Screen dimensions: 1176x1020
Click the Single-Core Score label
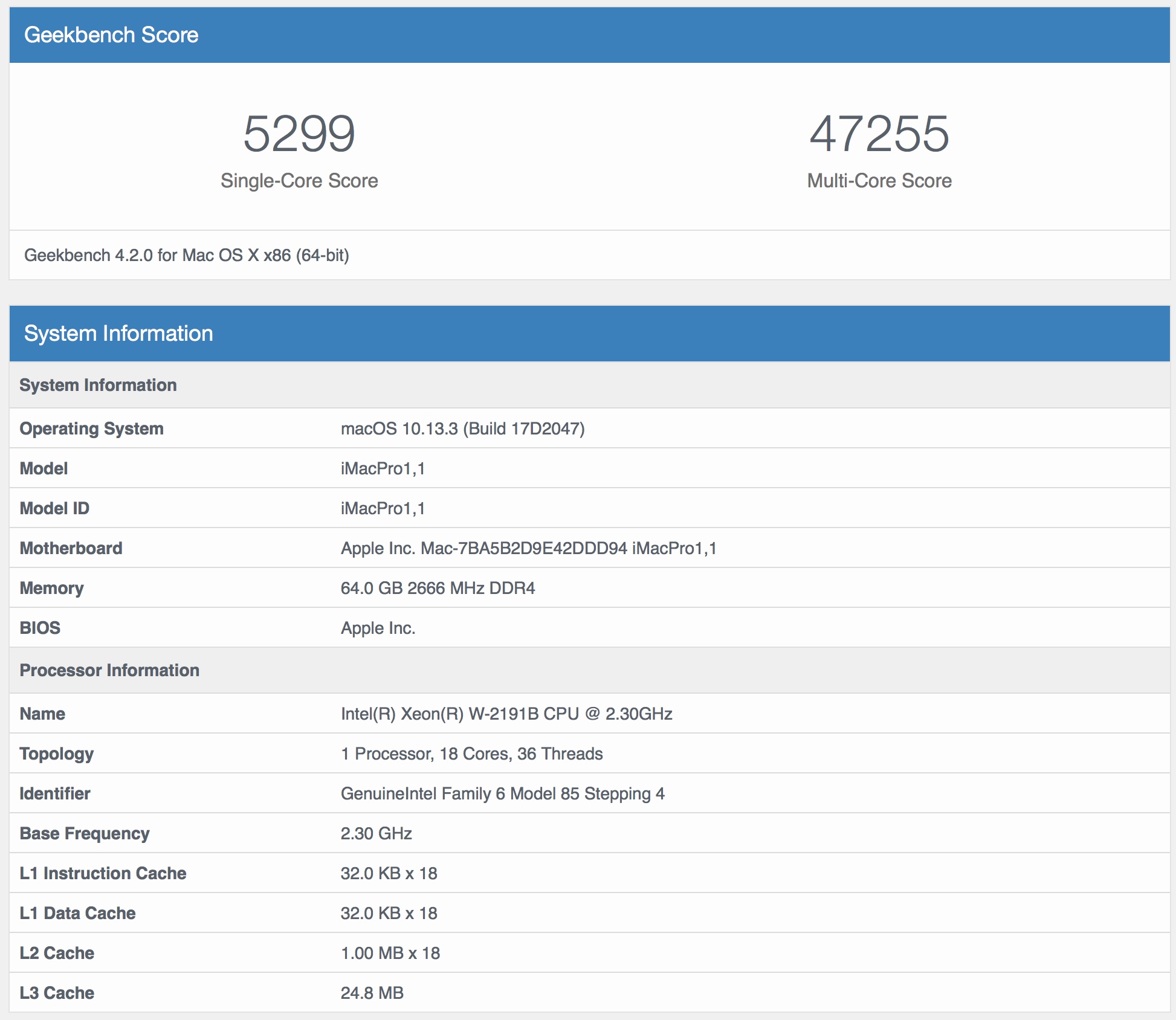(299, 181)
